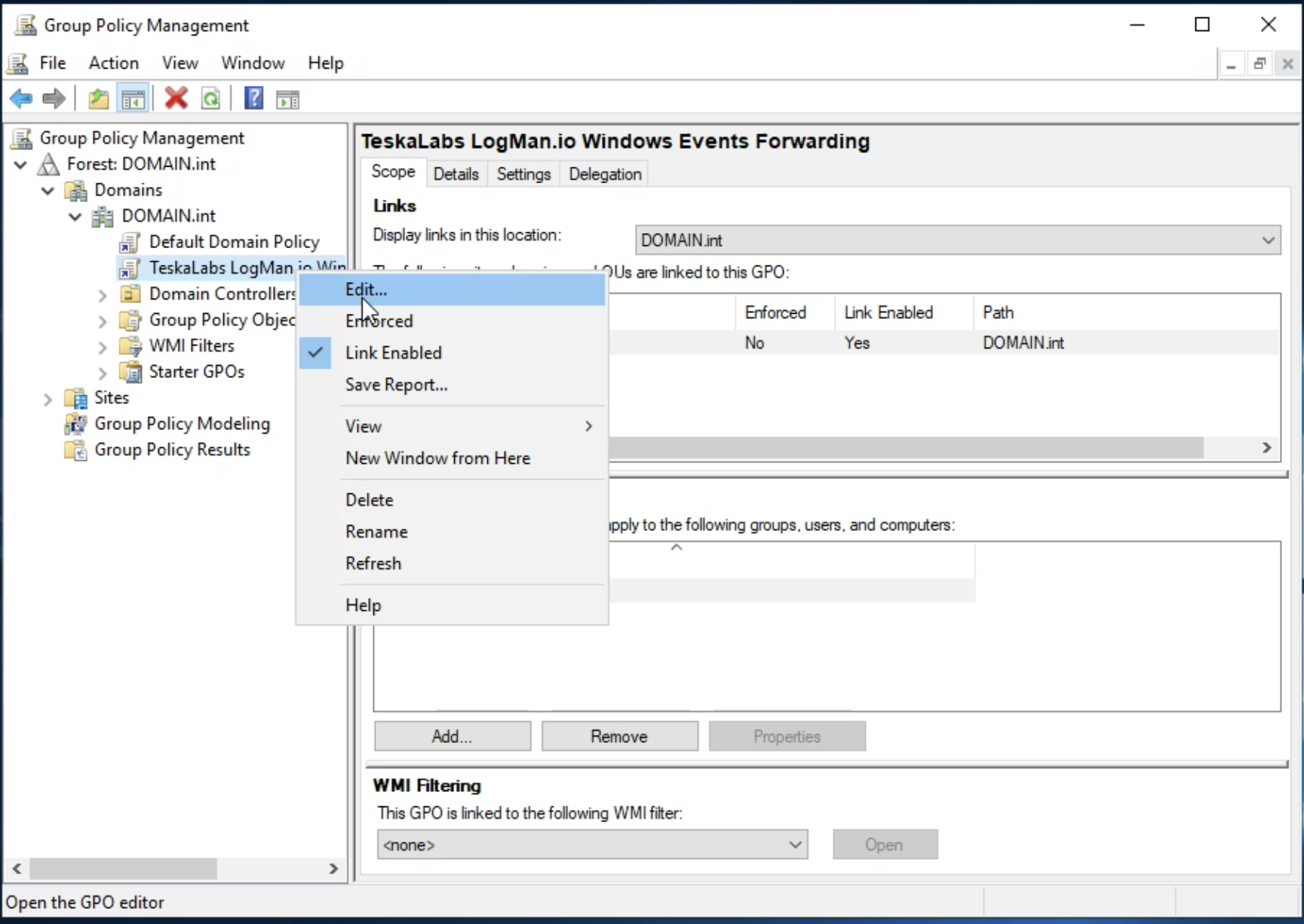Screen dimensions: 1304x924
Task: Switch to the Delegation tab
Action: (605, 174)
